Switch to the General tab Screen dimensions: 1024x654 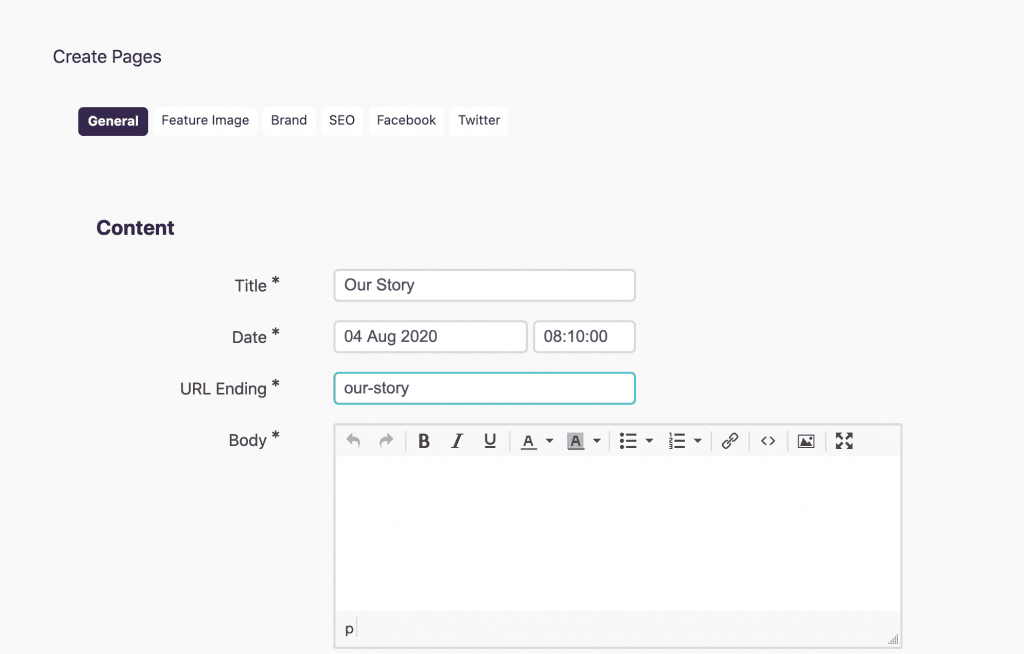(113, 121)
